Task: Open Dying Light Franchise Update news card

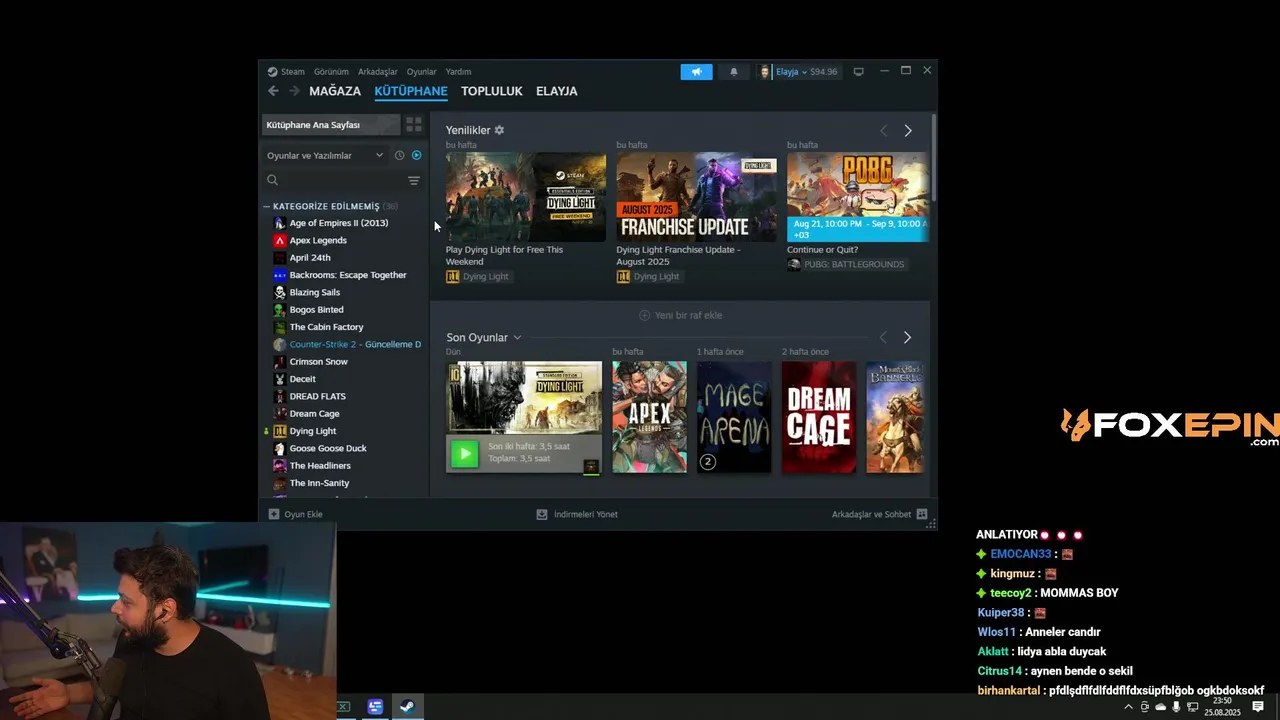Action: click(696, 197)
